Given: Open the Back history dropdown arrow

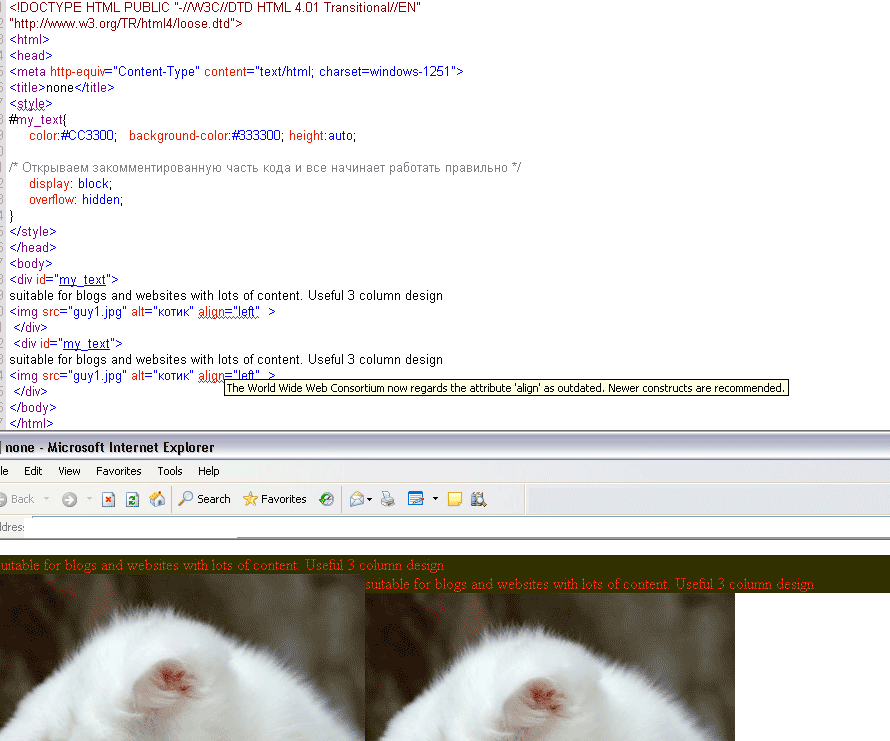Looking at the screenshot, I should coord(47,499).
